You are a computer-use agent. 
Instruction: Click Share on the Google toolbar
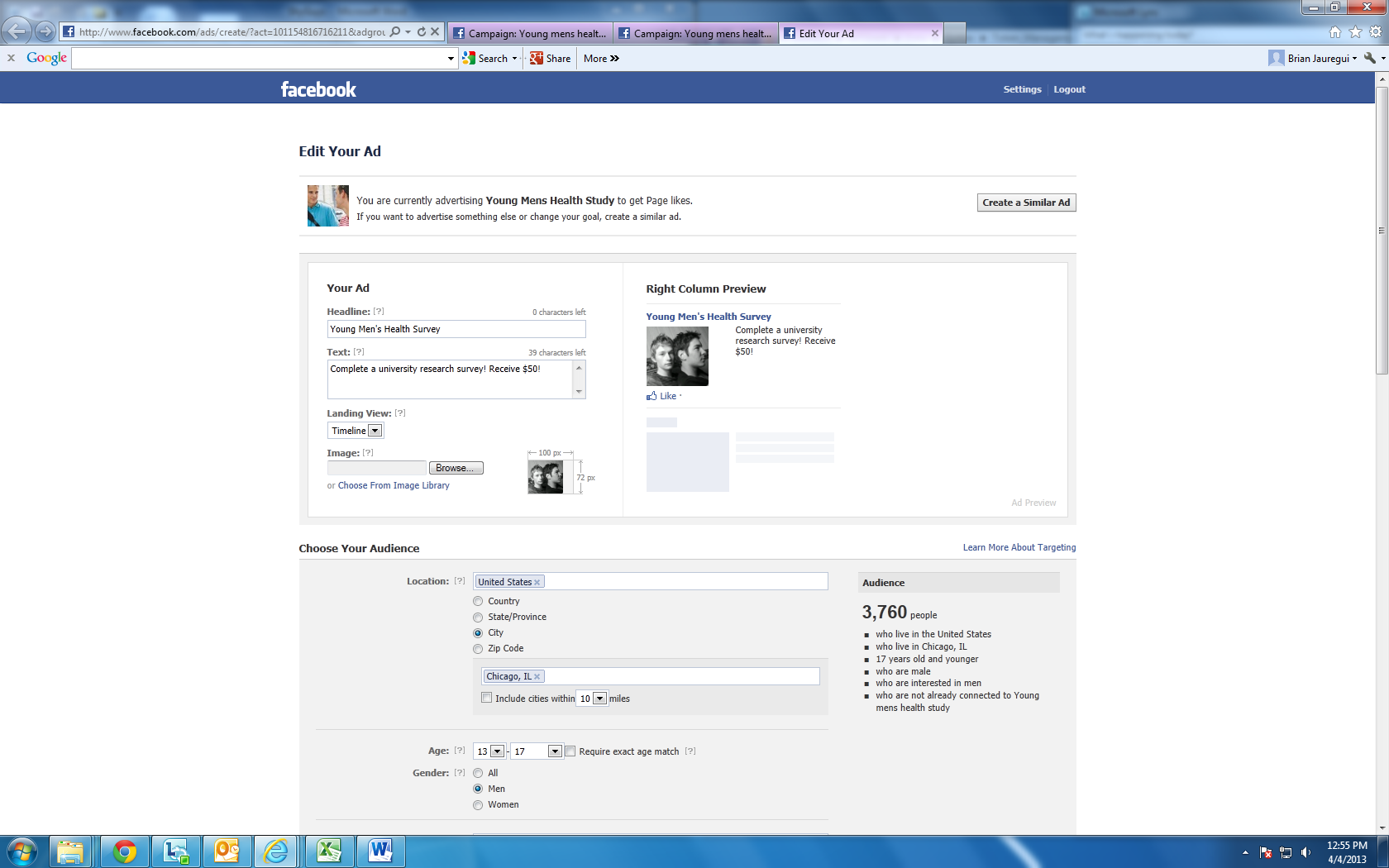pos(551,59)
